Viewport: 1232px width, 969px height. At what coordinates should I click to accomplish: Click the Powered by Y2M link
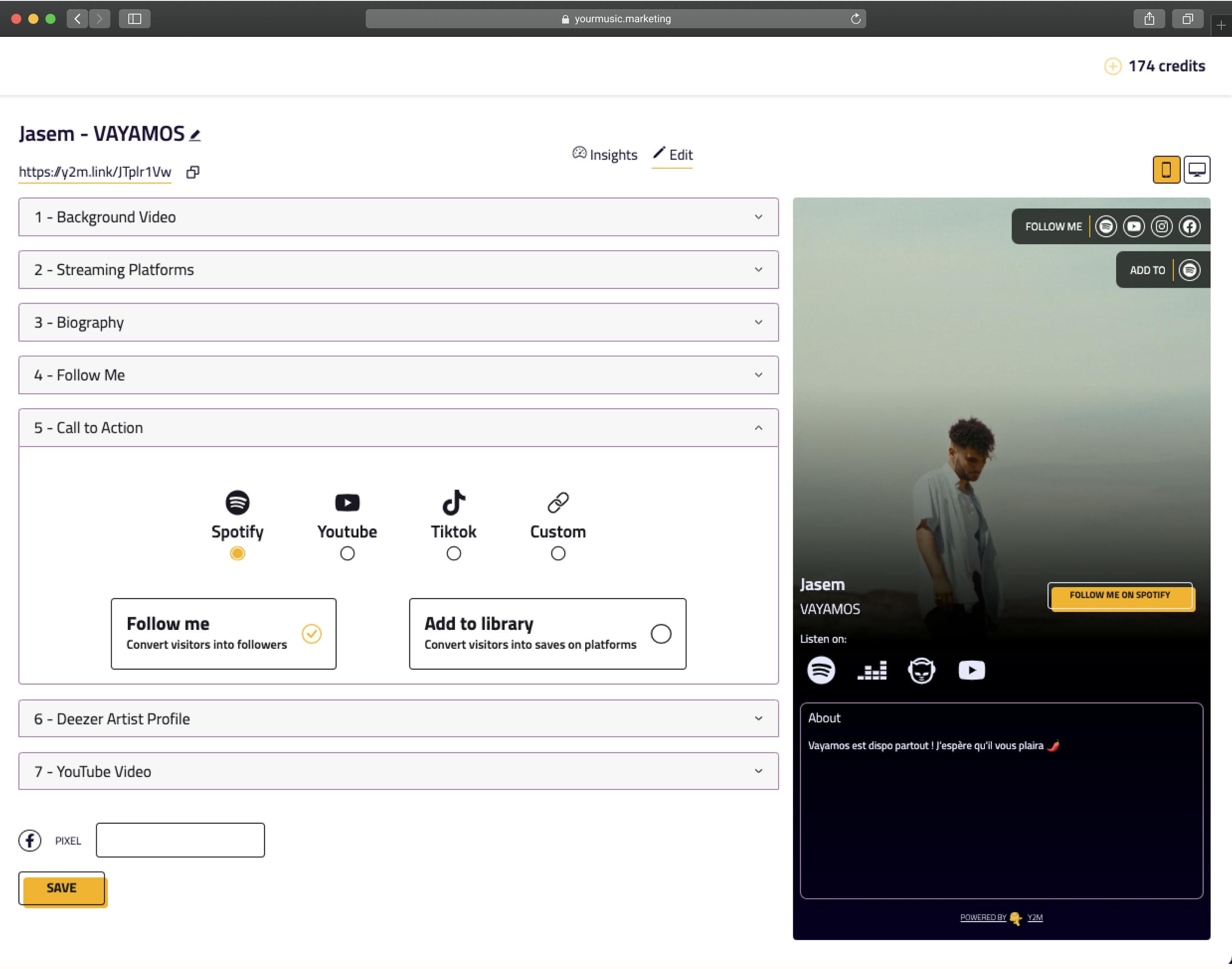[x=1001, y=917]
